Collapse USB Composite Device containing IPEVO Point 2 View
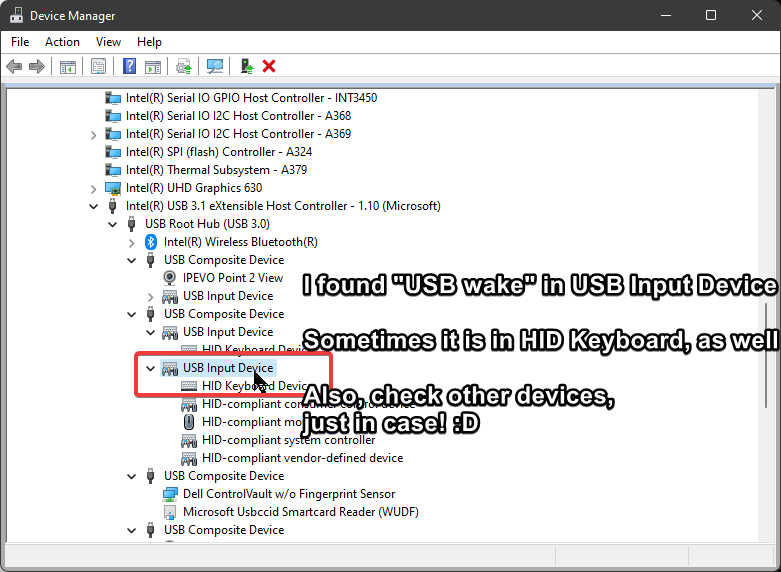 tap(131, 261)
